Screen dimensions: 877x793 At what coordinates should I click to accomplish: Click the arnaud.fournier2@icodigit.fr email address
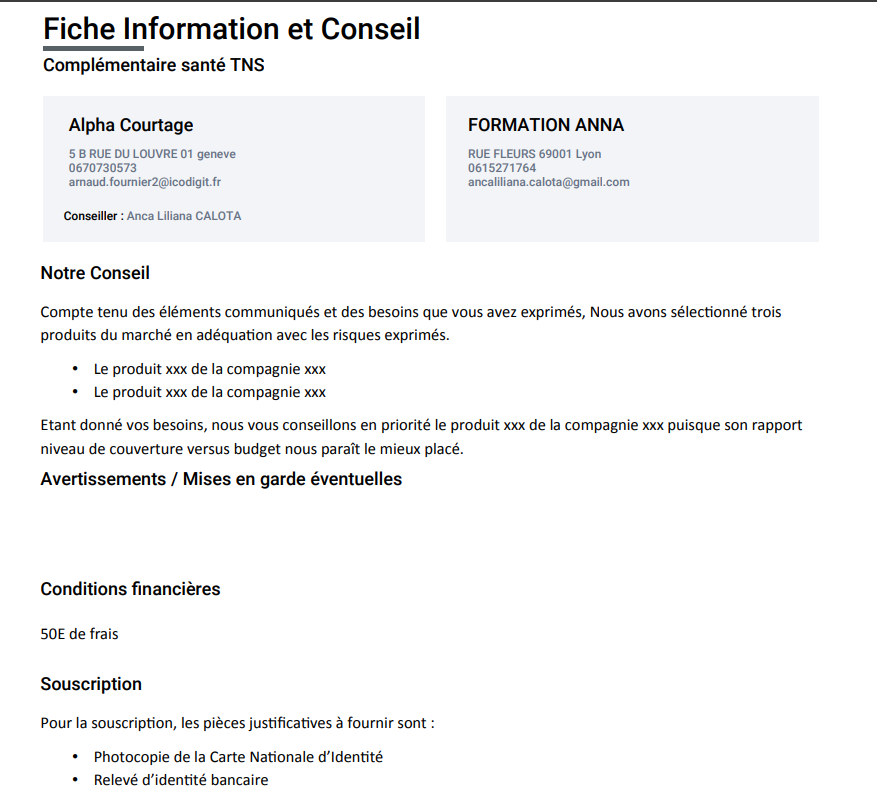pos(145,182)
